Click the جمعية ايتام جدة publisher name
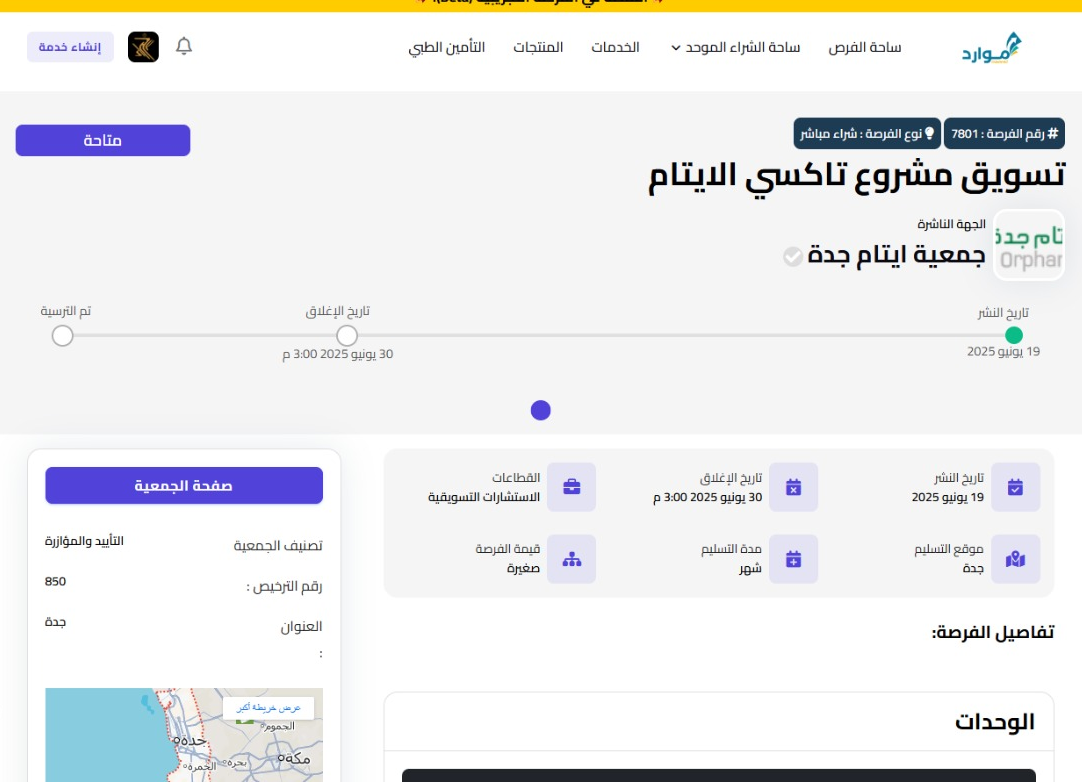Screen dimensions: 1082x782 [896, 255]
